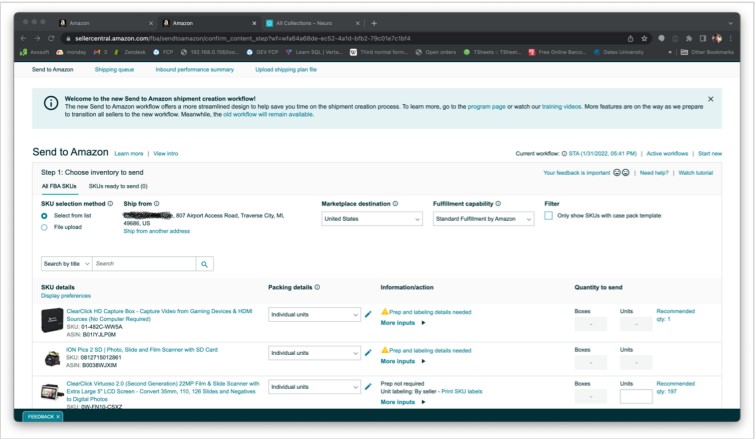Click the happy face feedback icon
This screenshot has width=755, height=439.
pos(617,172)
